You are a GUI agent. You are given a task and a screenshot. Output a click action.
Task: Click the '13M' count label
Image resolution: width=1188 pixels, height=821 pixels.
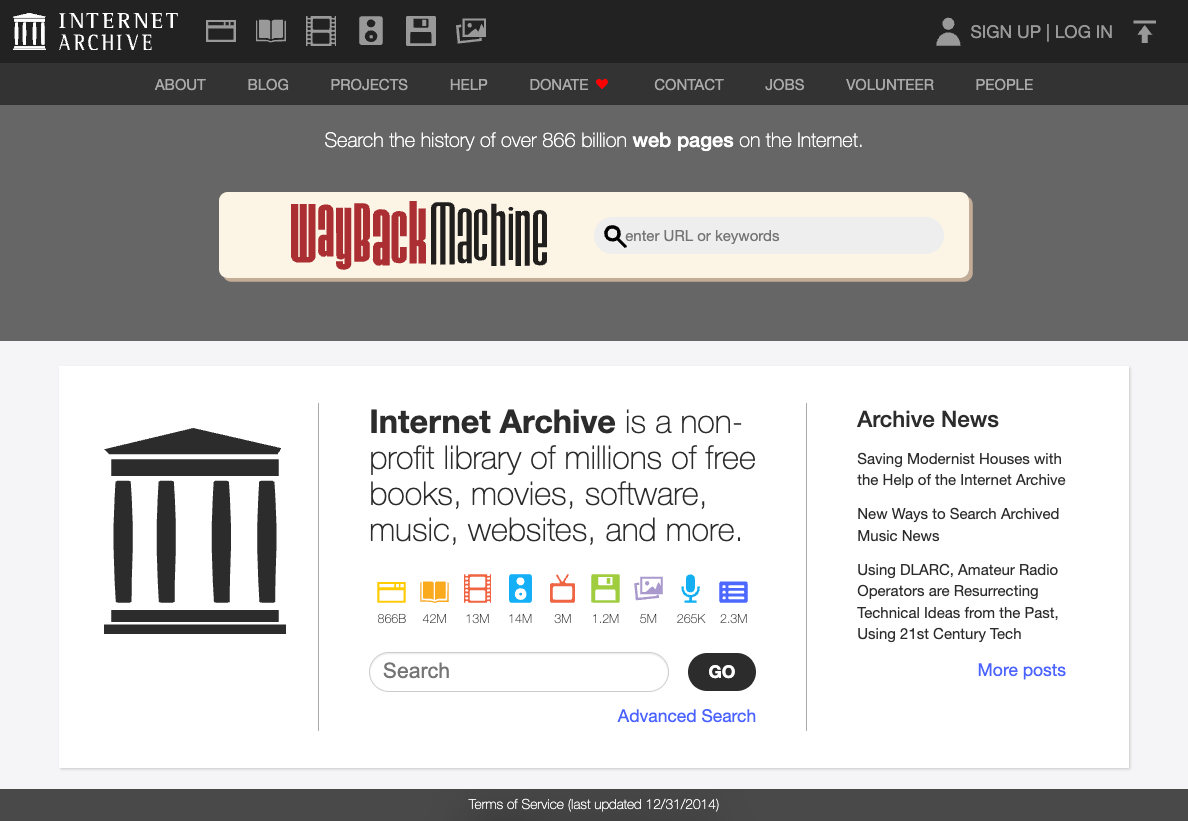[x=477, y=619]
